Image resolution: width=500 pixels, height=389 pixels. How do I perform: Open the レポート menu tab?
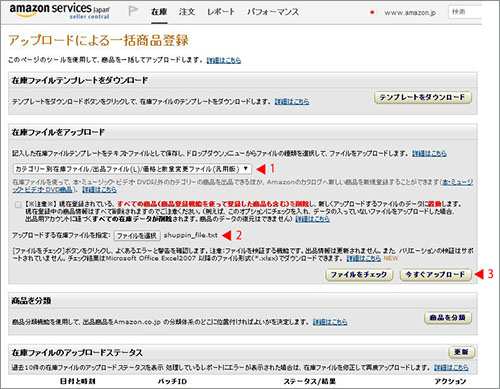click(x=221, y=12)
